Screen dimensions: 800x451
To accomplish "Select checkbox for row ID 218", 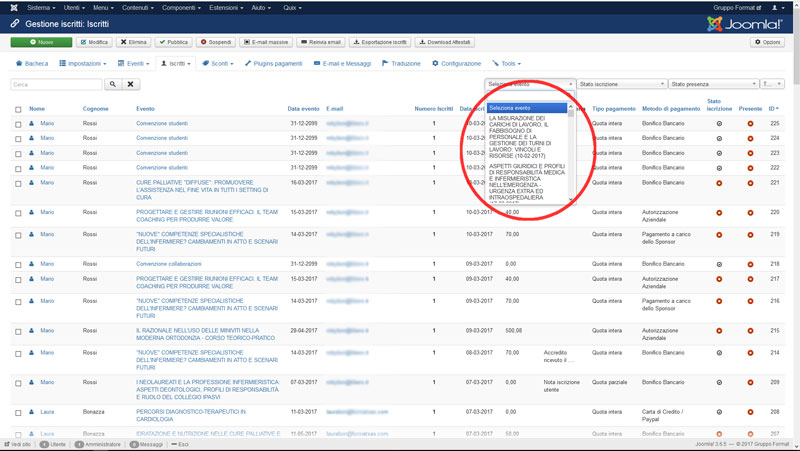I will [x=18, y=265].
